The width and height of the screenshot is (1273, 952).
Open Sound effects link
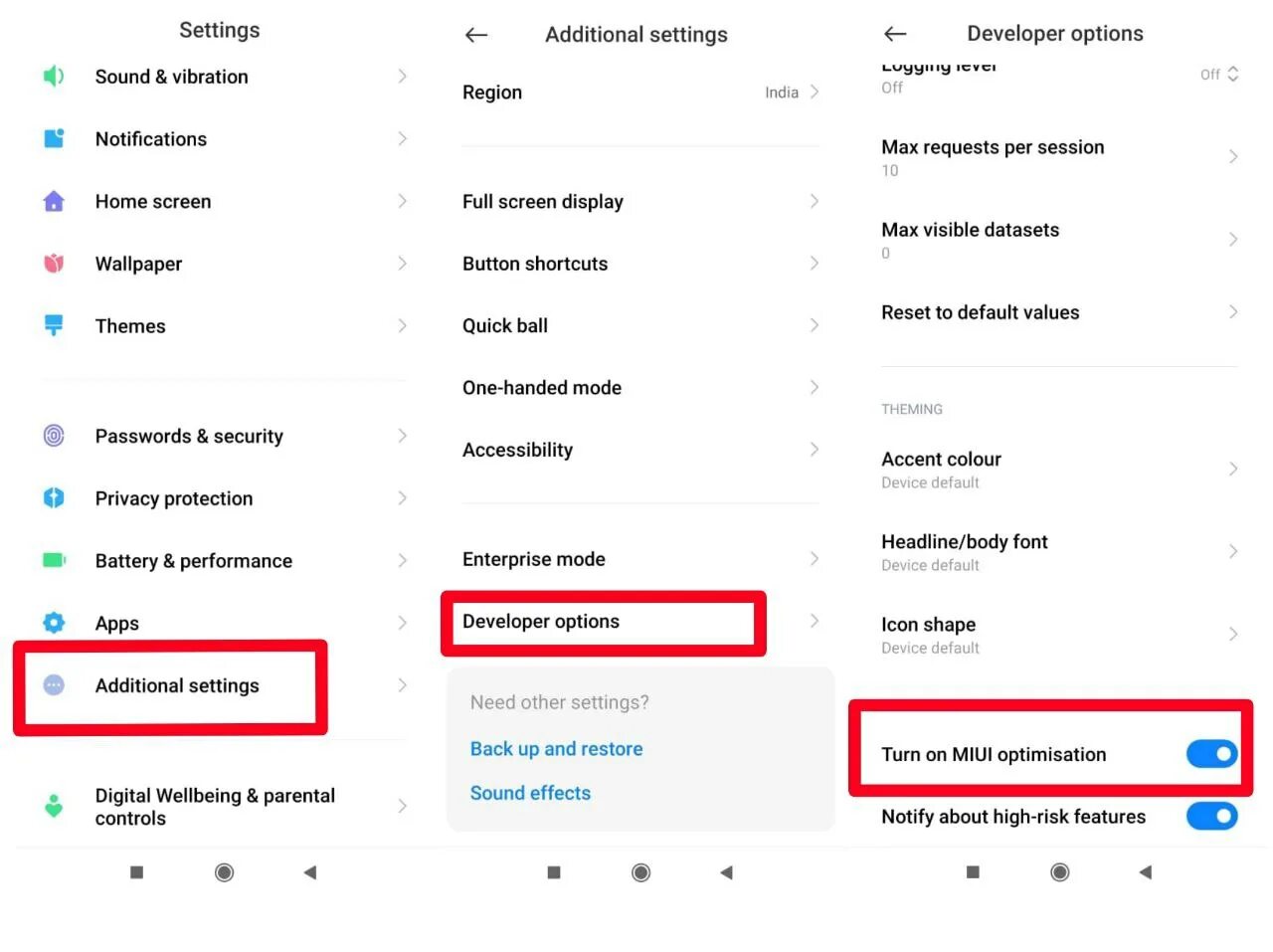point(530,793)
